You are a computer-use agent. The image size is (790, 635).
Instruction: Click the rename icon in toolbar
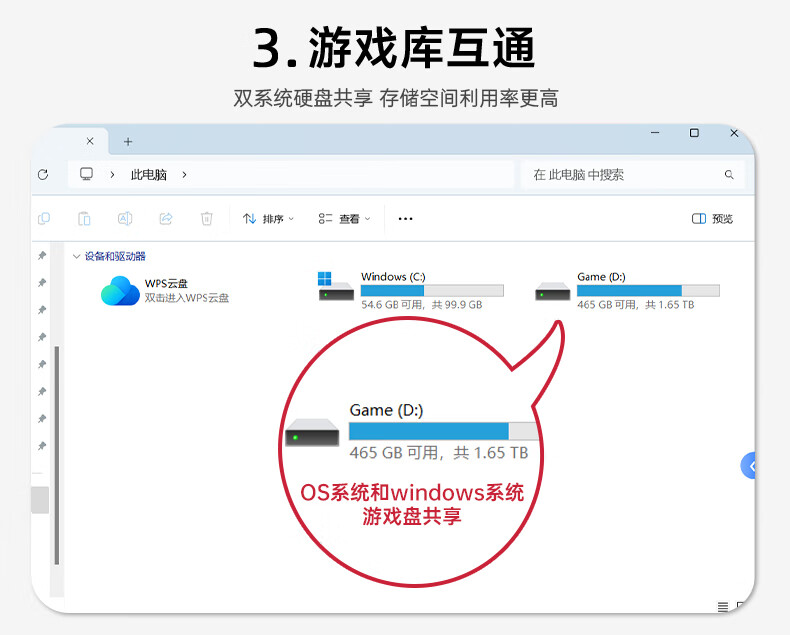(x=125, y=219)
